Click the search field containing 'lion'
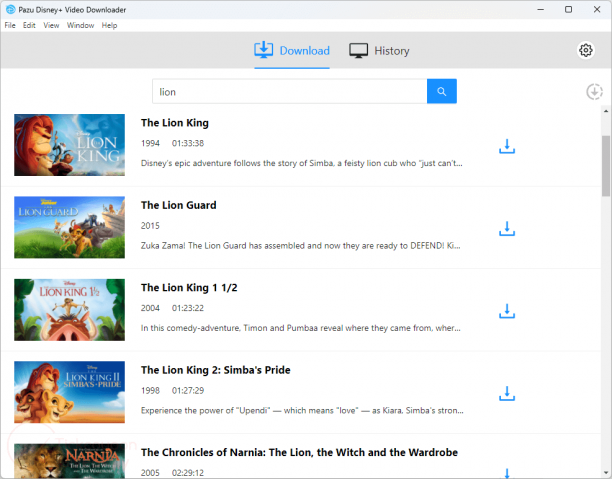This screenshot has height=479, width=612. pyautogui.click(x=289, y=92)
